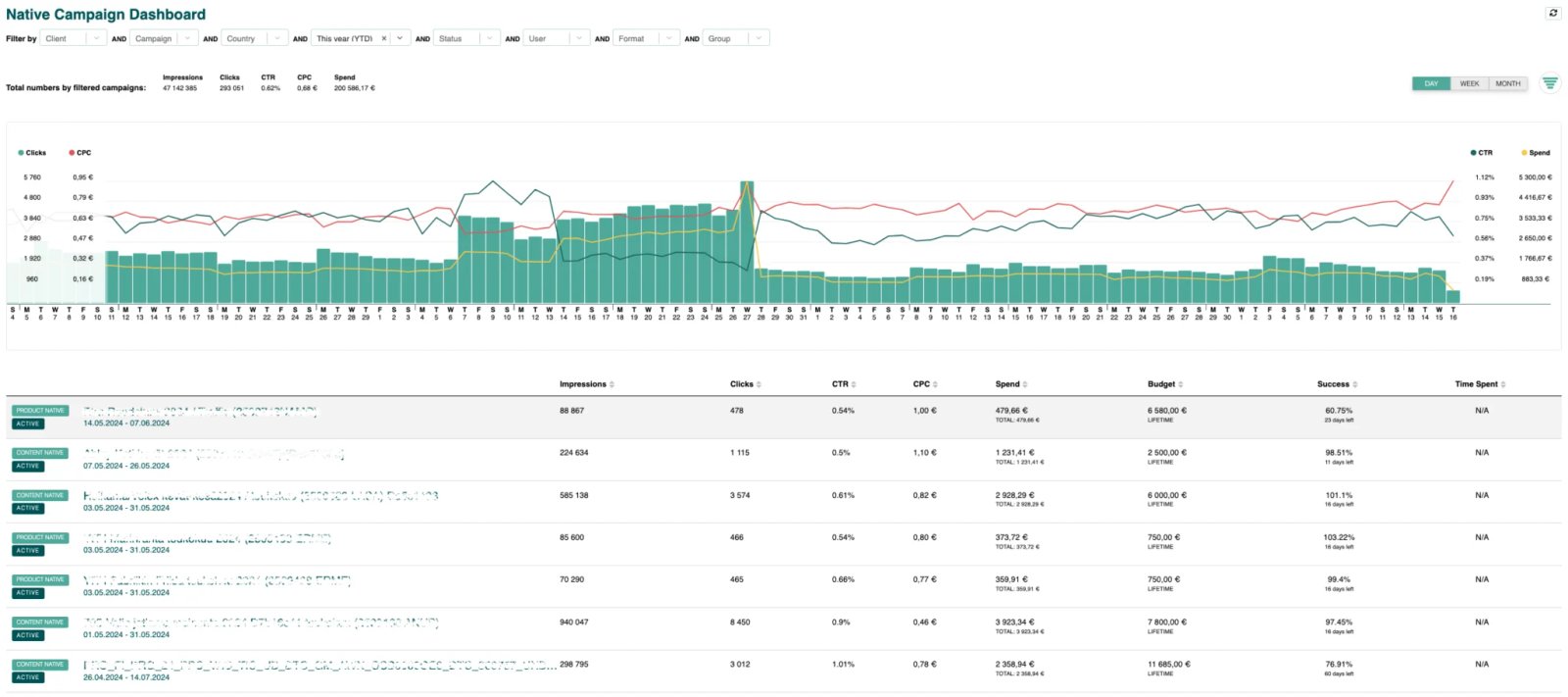Toggle the Spend series in chart legend
The width and height of the screenshot is (1568, 697).
1536,153
